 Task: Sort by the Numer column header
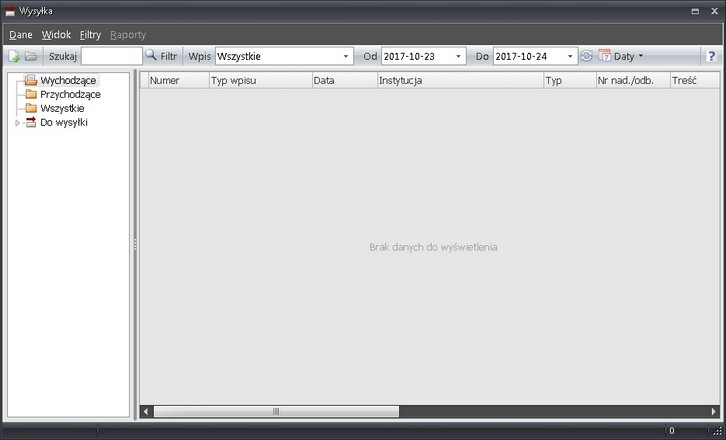tap(179, 81)
